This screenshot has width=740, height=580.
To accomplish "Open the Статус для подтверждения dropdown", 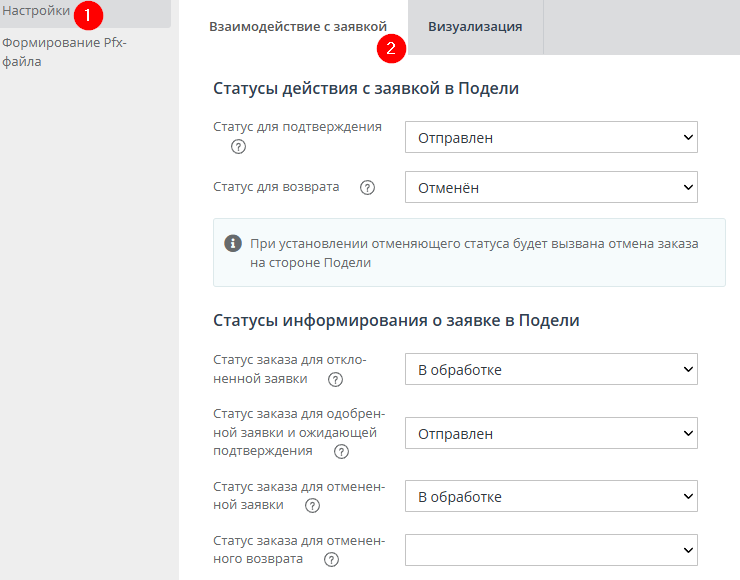I will (x=551, y=138).
